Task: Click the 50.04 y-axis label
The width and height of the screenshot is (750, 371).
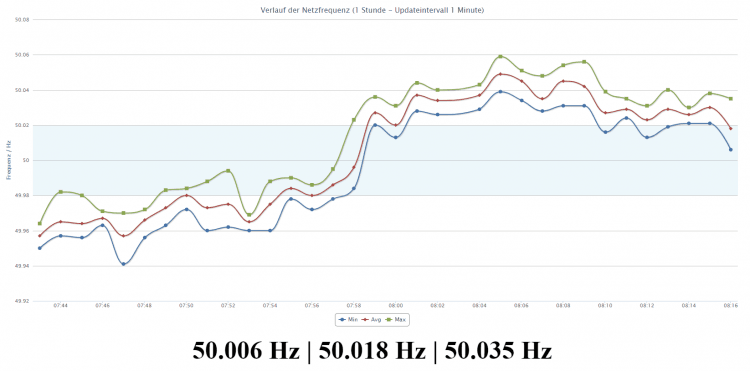Action: tap(23, 90)
